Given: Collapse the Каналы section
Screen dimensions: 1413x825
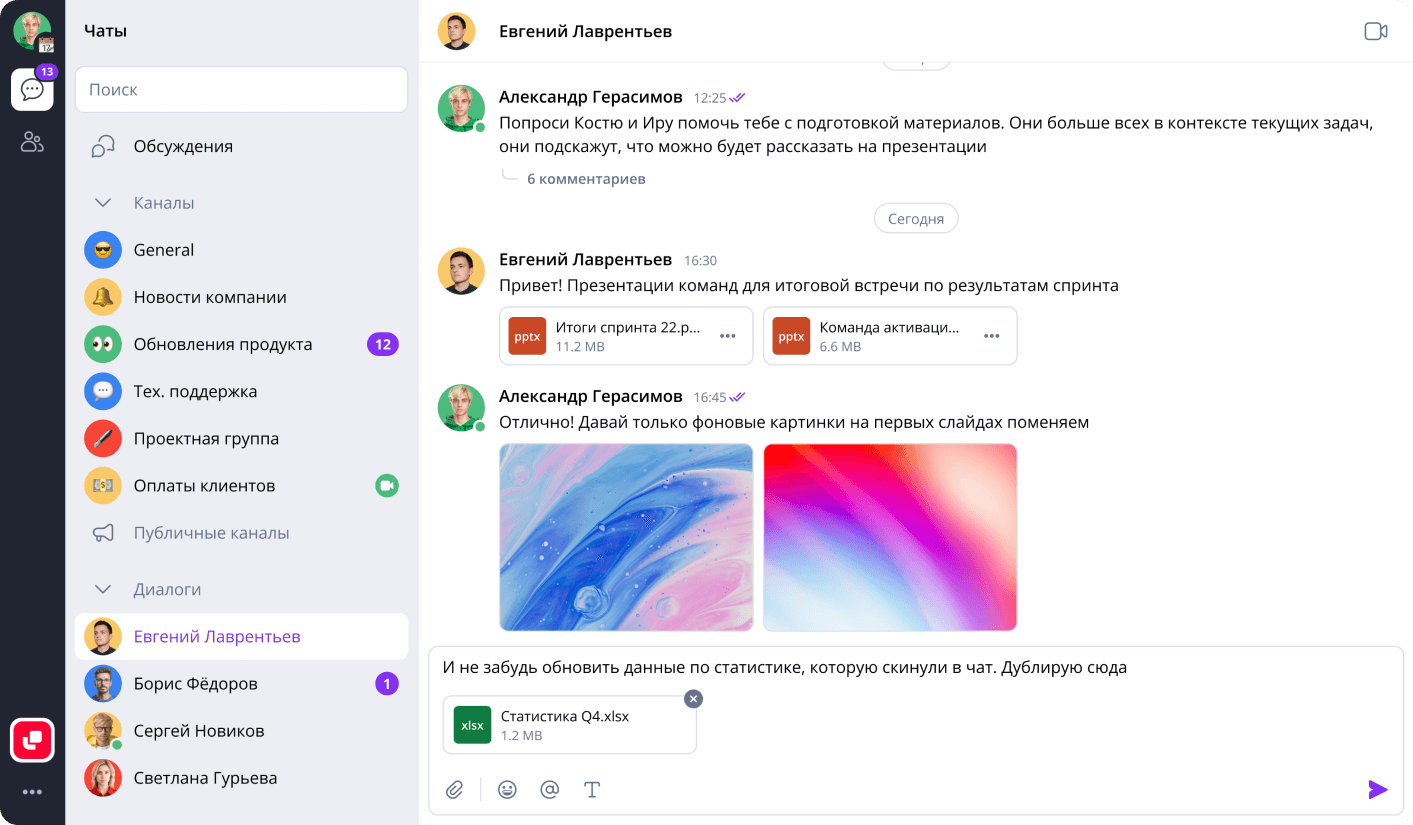Looking at the screenshot, I should coord(102,203).
